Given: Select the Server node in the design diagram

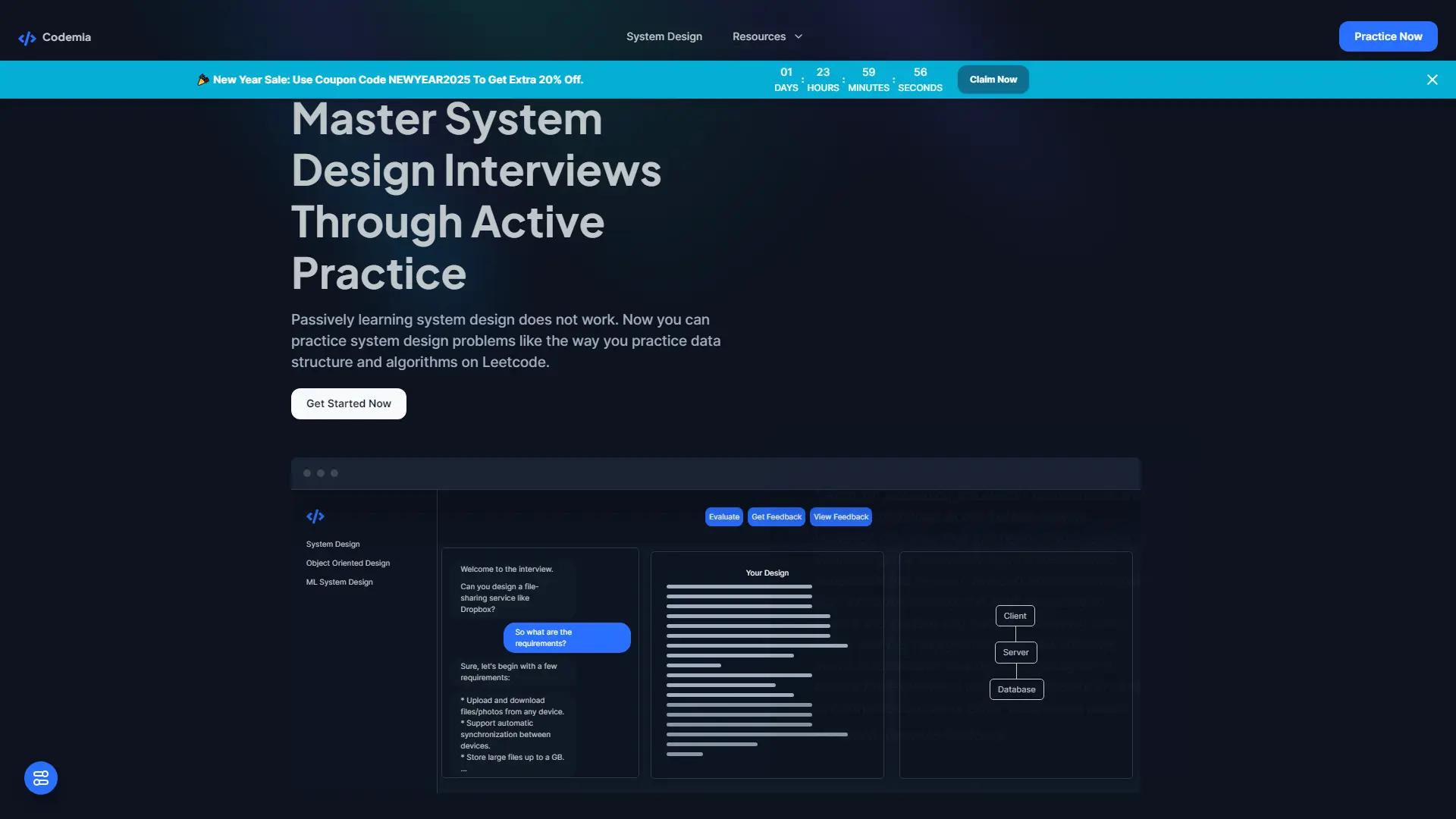Looking at the screenshot, I should click(1015, 651).
